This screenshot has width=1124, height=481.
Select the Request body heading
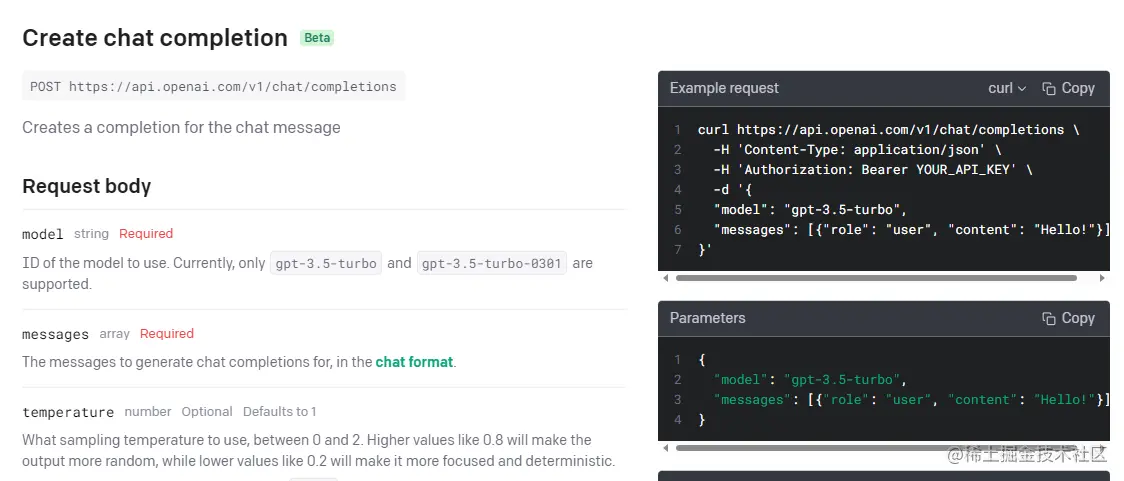(x=87, y=186)
